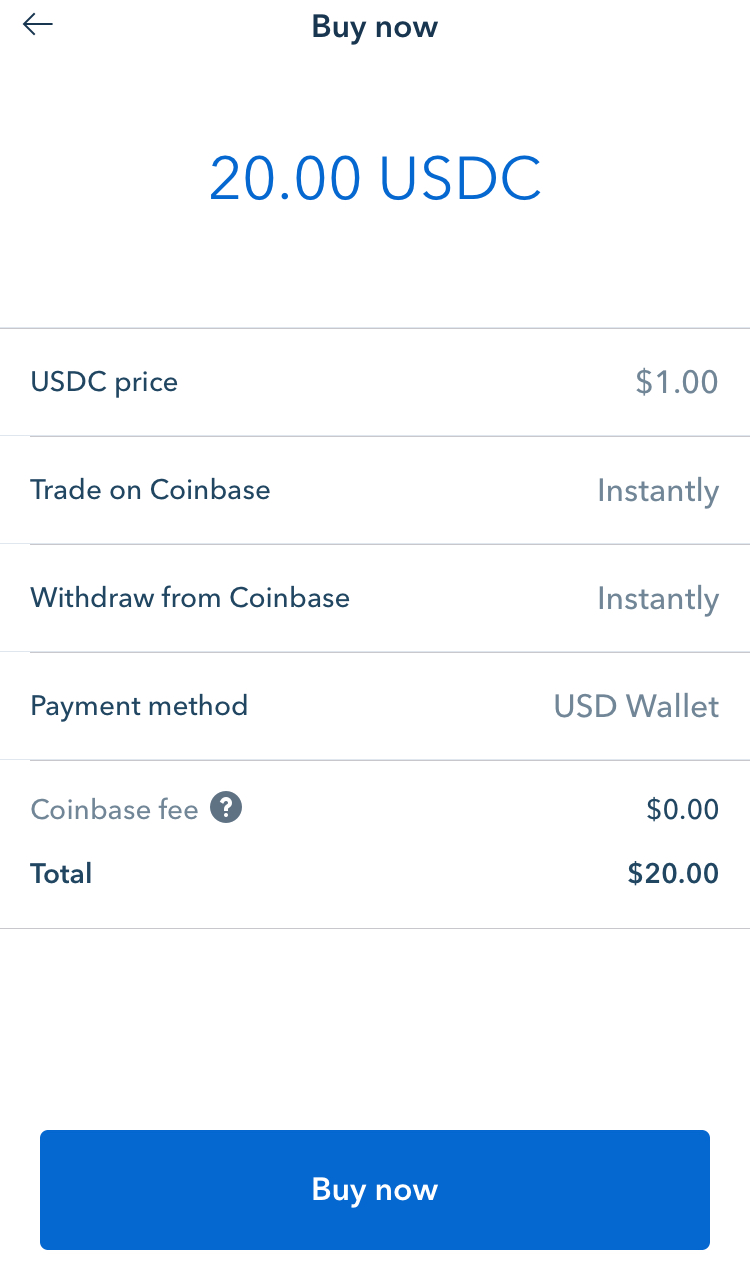This screenshot has height=1275, width=750.
Task: Tap the Coinbase fee label
Action: 114,809
